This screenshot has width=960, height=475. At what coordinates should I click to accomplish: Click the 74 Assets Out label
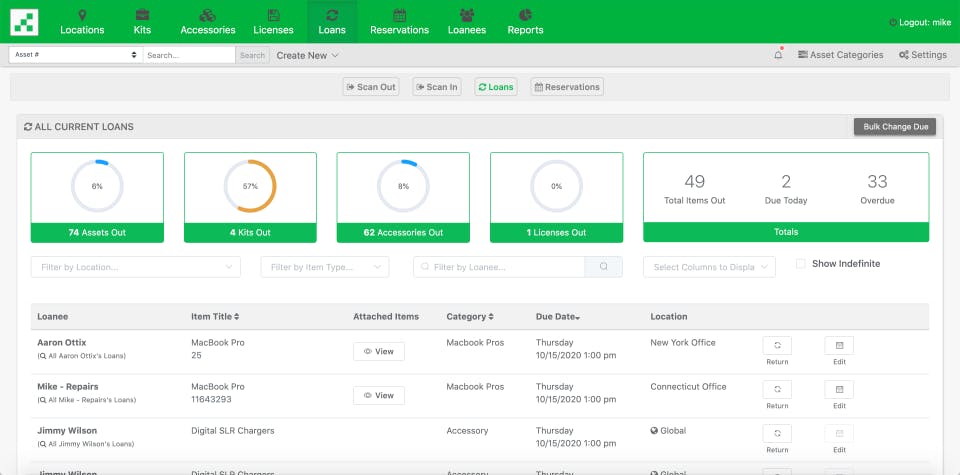click(x=97, y=233)
